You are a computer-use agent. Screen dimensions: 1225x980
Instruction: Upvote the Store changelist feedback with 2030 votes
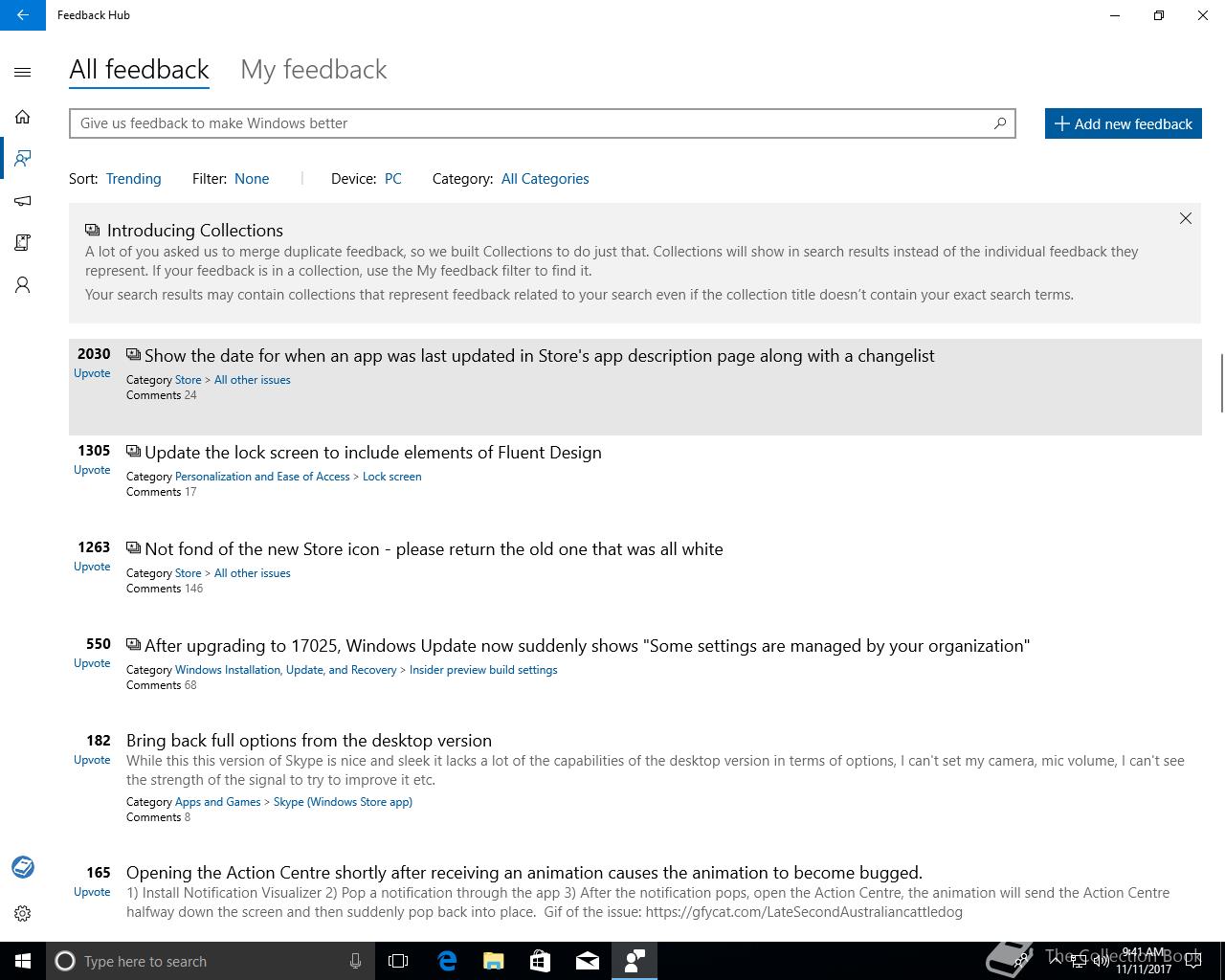tap(92, 373)
